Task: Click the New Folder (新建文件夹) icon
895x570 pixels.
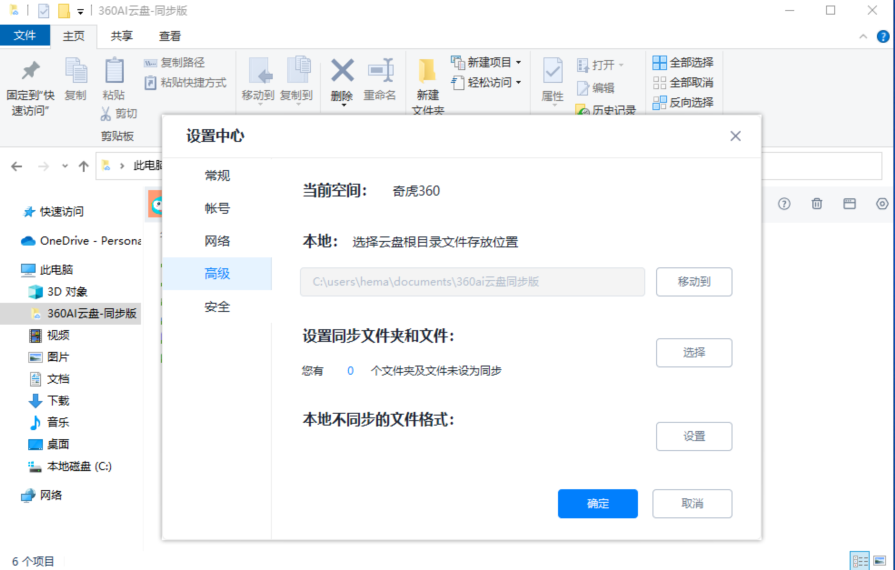Action: click(x=427, y=71)
